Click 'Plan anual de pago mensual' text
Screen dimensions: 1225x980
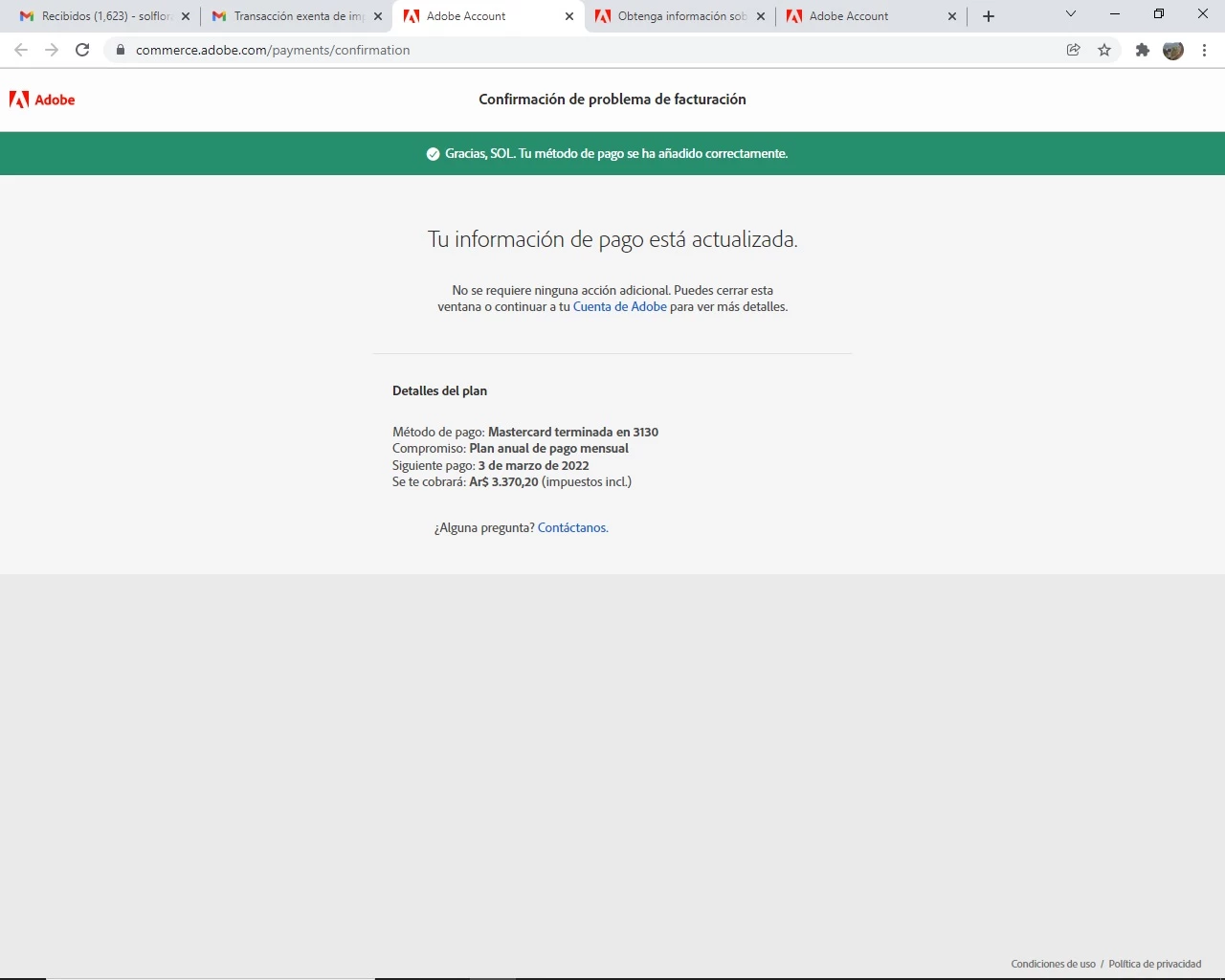point(548,449)
